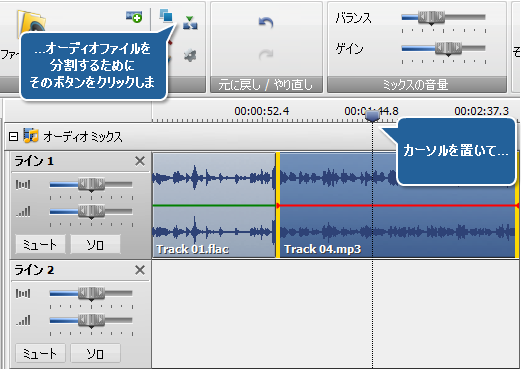The image size is (521, 370).
Task: Select the Track 04.mp3 clip on the timeline
Action: [x=398, y=205]
